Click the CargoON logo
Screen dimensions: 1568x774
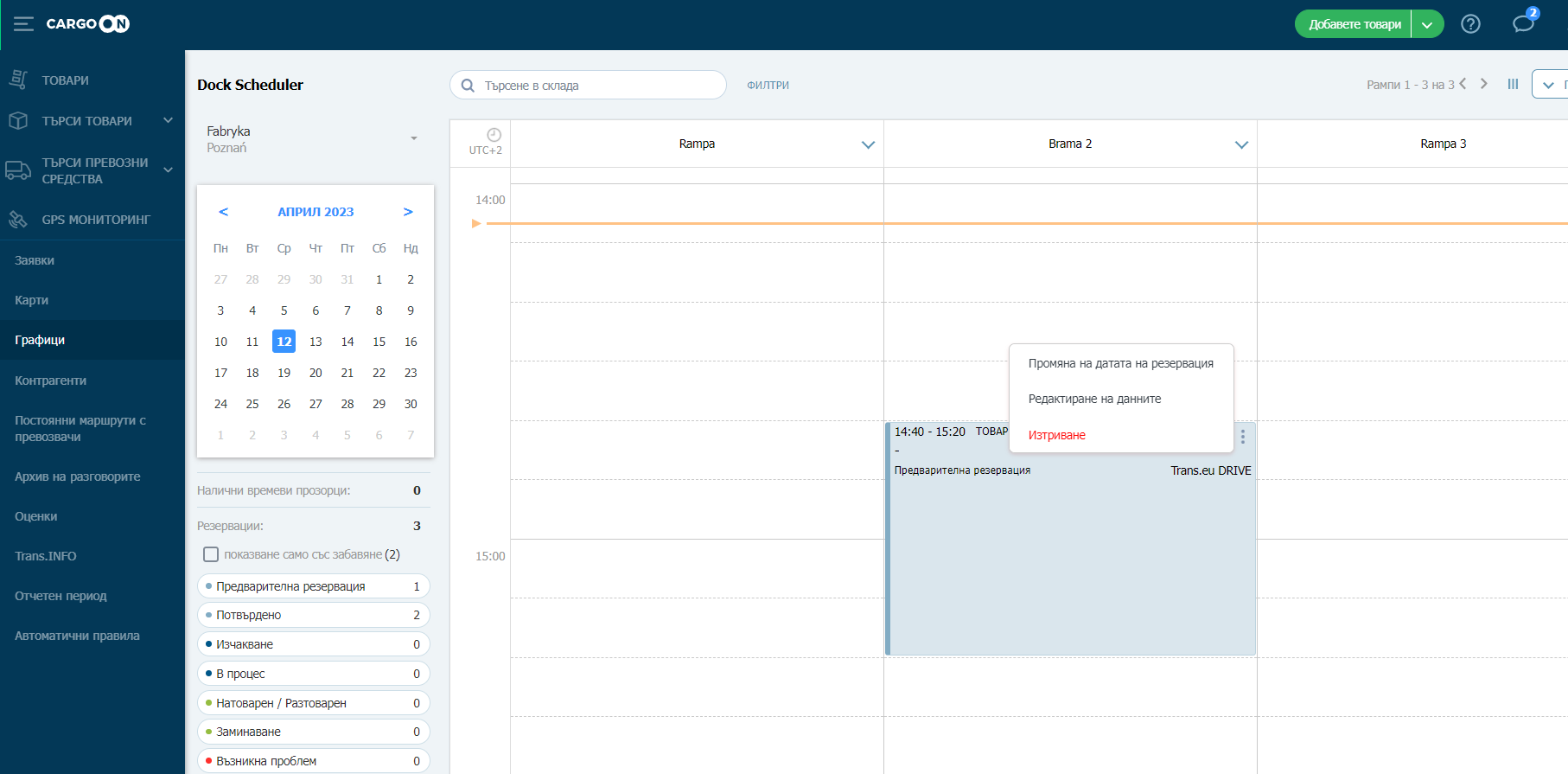87,24
